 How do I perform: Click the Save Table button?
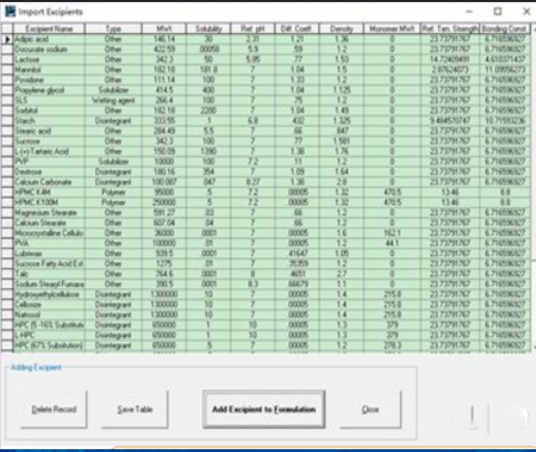[x=135, y=409]
